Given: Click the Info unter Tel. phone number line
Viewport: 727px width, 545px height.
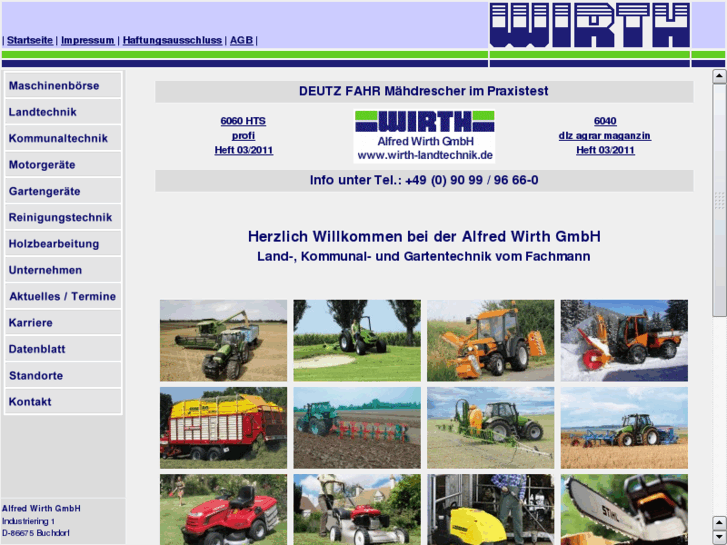Looking at the screenshot, I should click(x=424, y=180).
